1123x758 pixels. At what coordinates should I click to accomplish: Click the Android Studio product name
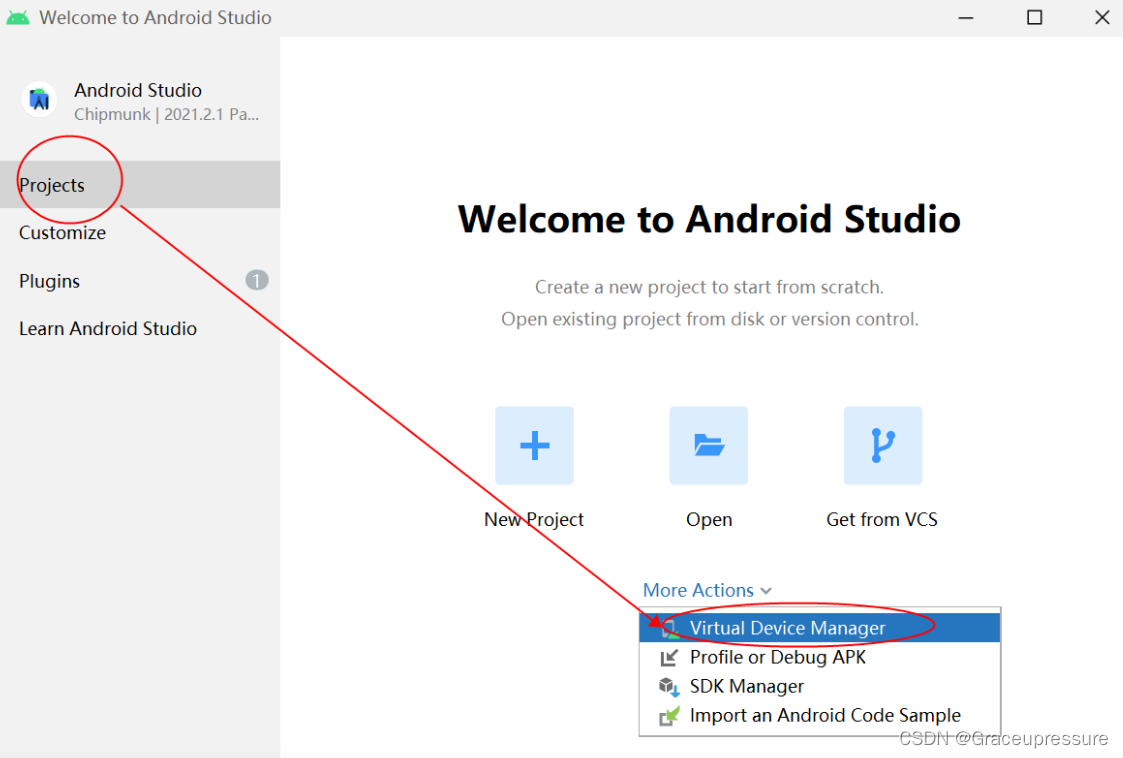(x=138, y=90)
